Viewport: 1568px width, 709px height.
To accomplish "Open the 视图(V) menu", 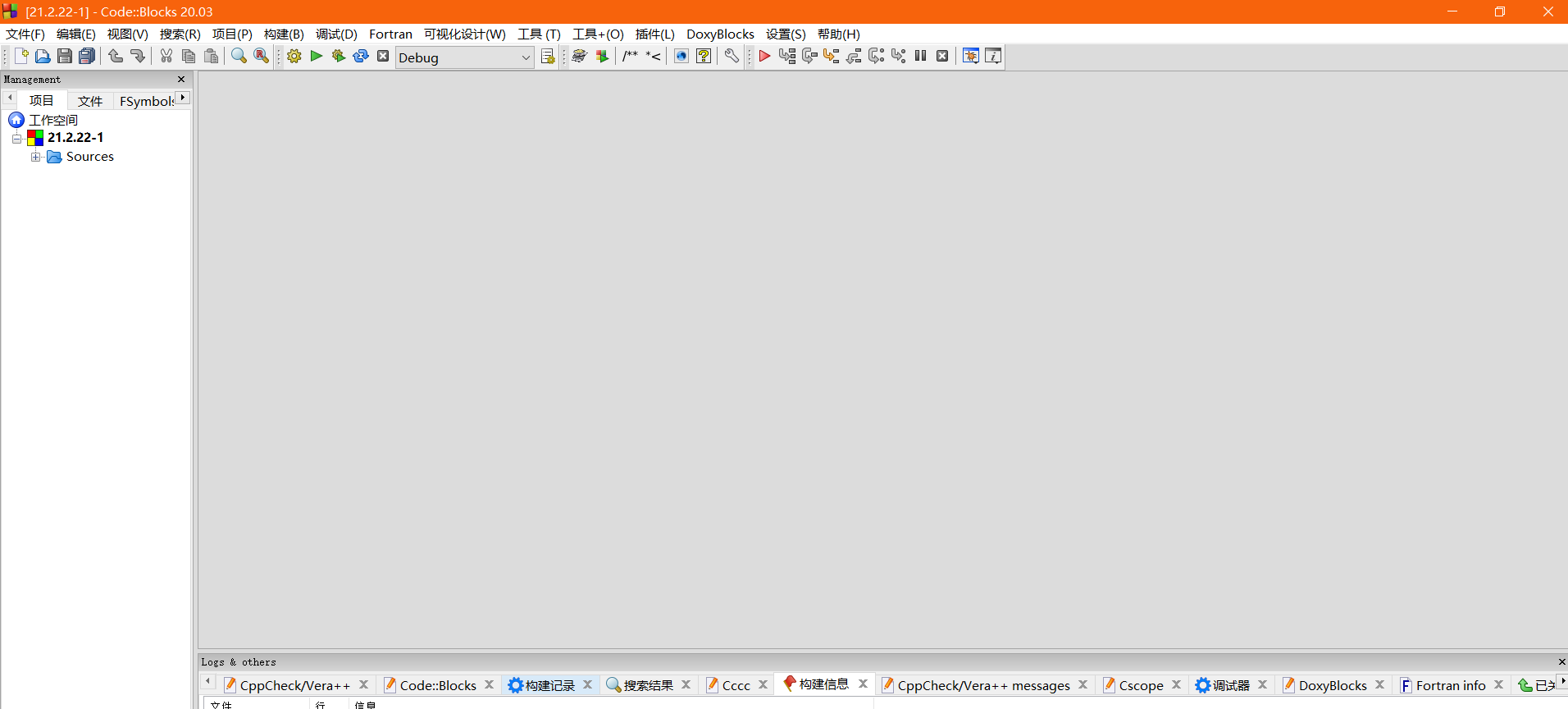I will coord(128,34).
